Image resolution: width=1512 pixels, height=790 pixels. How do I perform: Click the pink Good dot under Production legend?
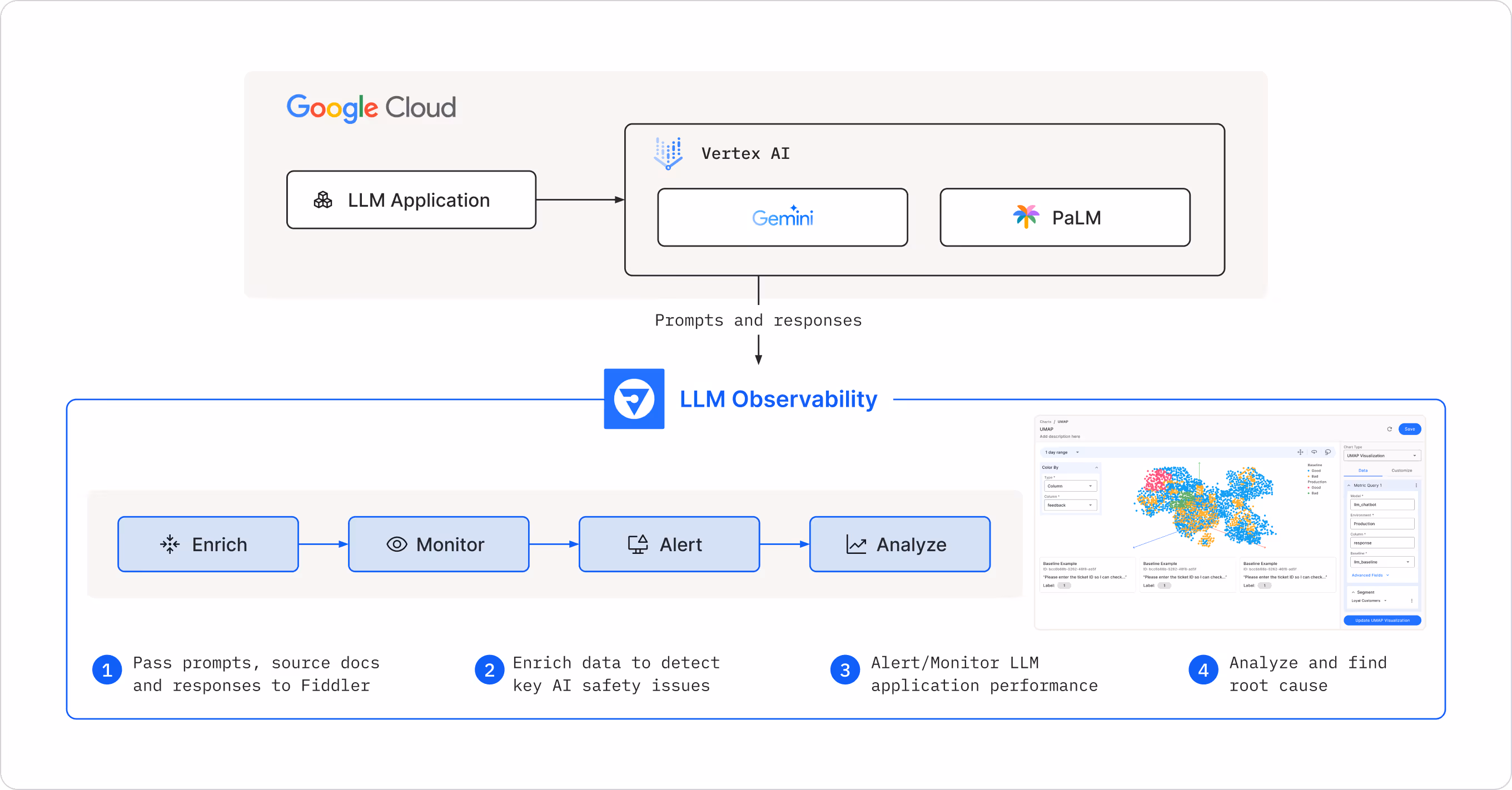tap(1309, 487)
